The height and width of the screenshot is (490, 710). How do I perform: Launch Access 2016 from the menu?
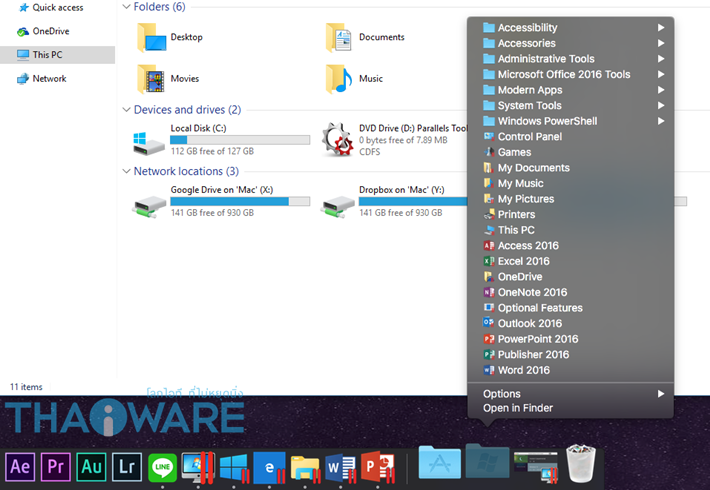[x=571, y=245]
